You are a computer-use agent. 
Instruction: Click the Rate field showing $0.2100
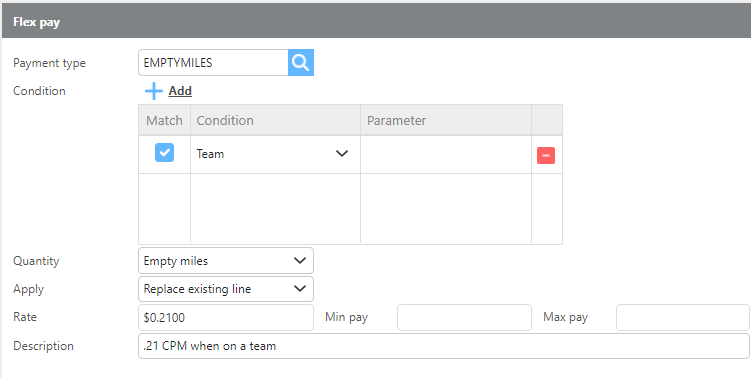click(x=226, y=317)
